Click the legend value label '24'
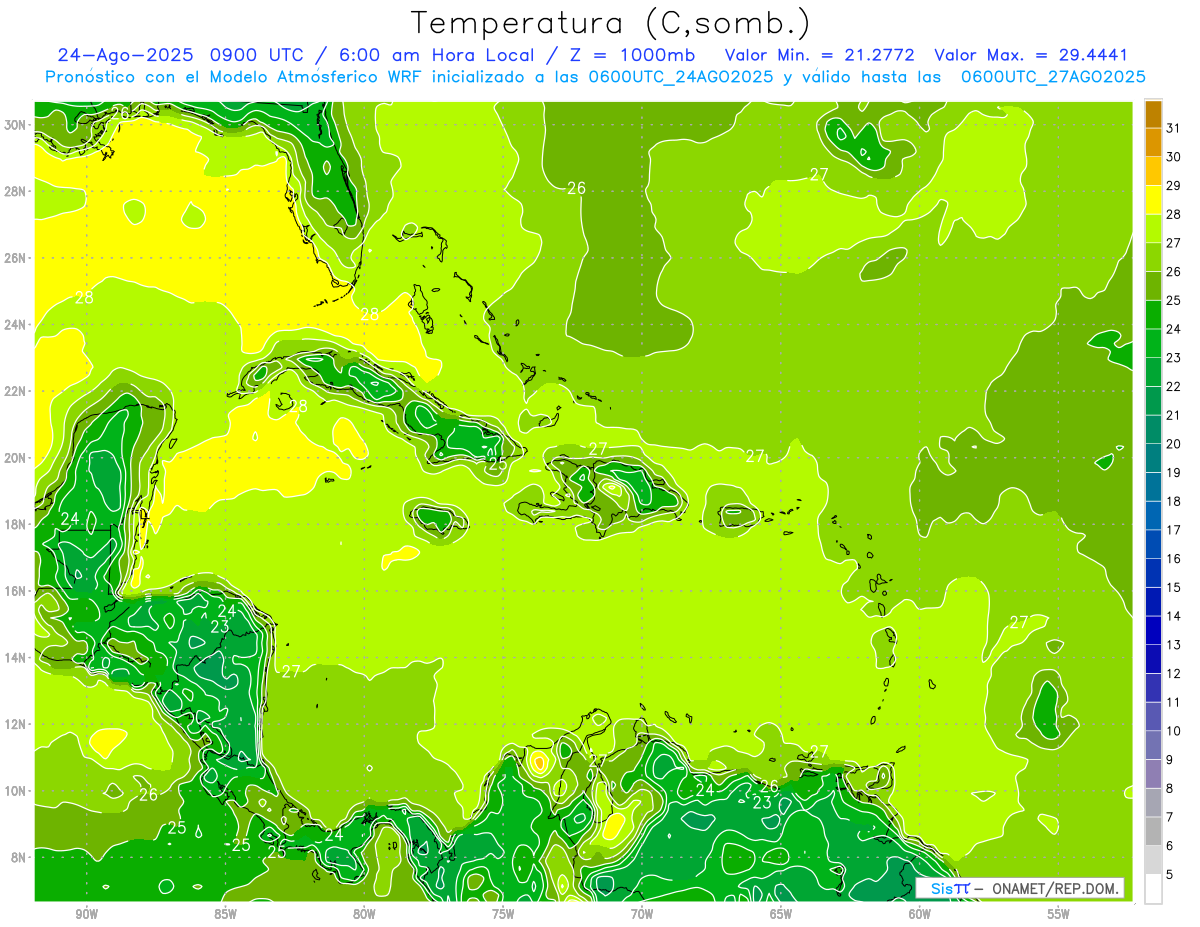 (x=1173, y=329)
